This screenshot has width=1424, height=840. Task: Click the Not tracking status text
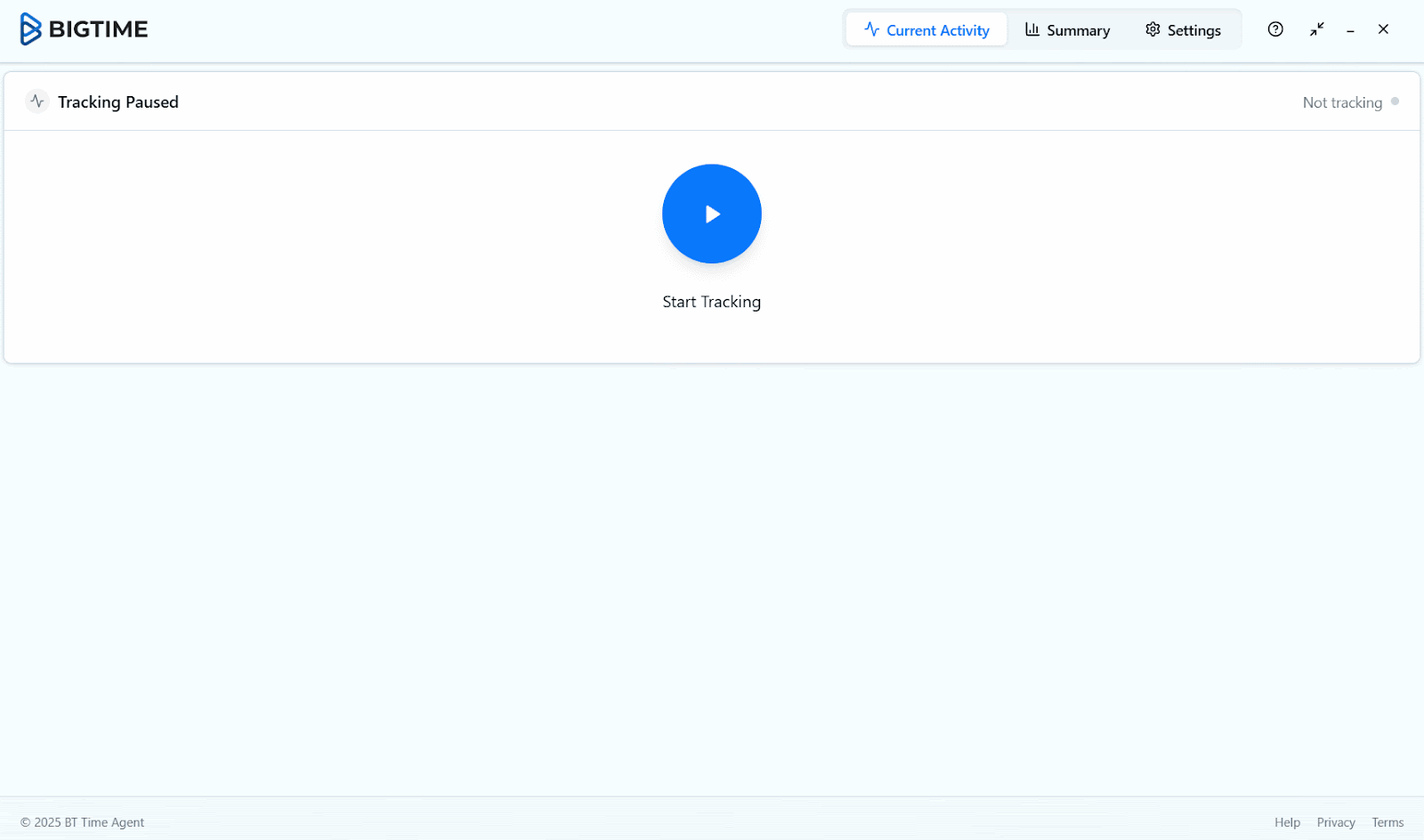point(1342,101)
